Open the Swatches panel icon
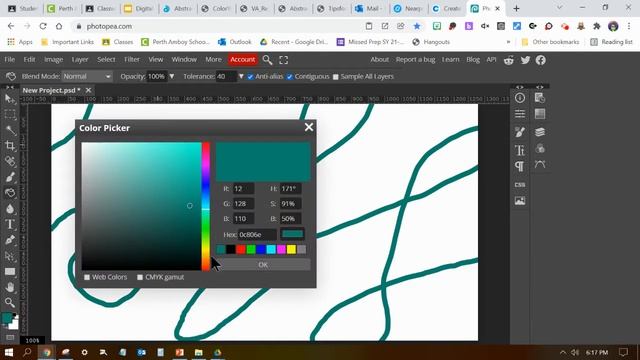640x360 pixels. click(x=540, y=114)
